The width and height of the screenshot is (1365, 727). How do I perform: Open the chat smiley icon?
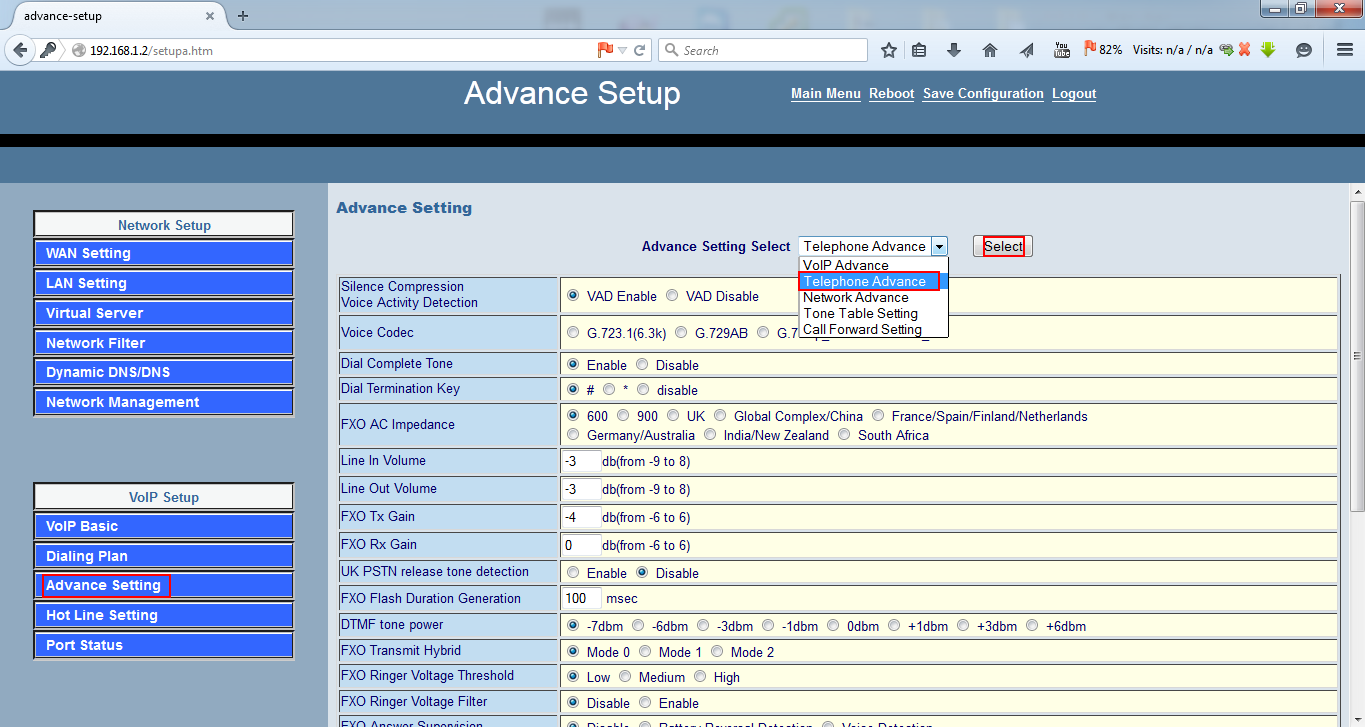pyautogui.click(x=1304, y=50)
